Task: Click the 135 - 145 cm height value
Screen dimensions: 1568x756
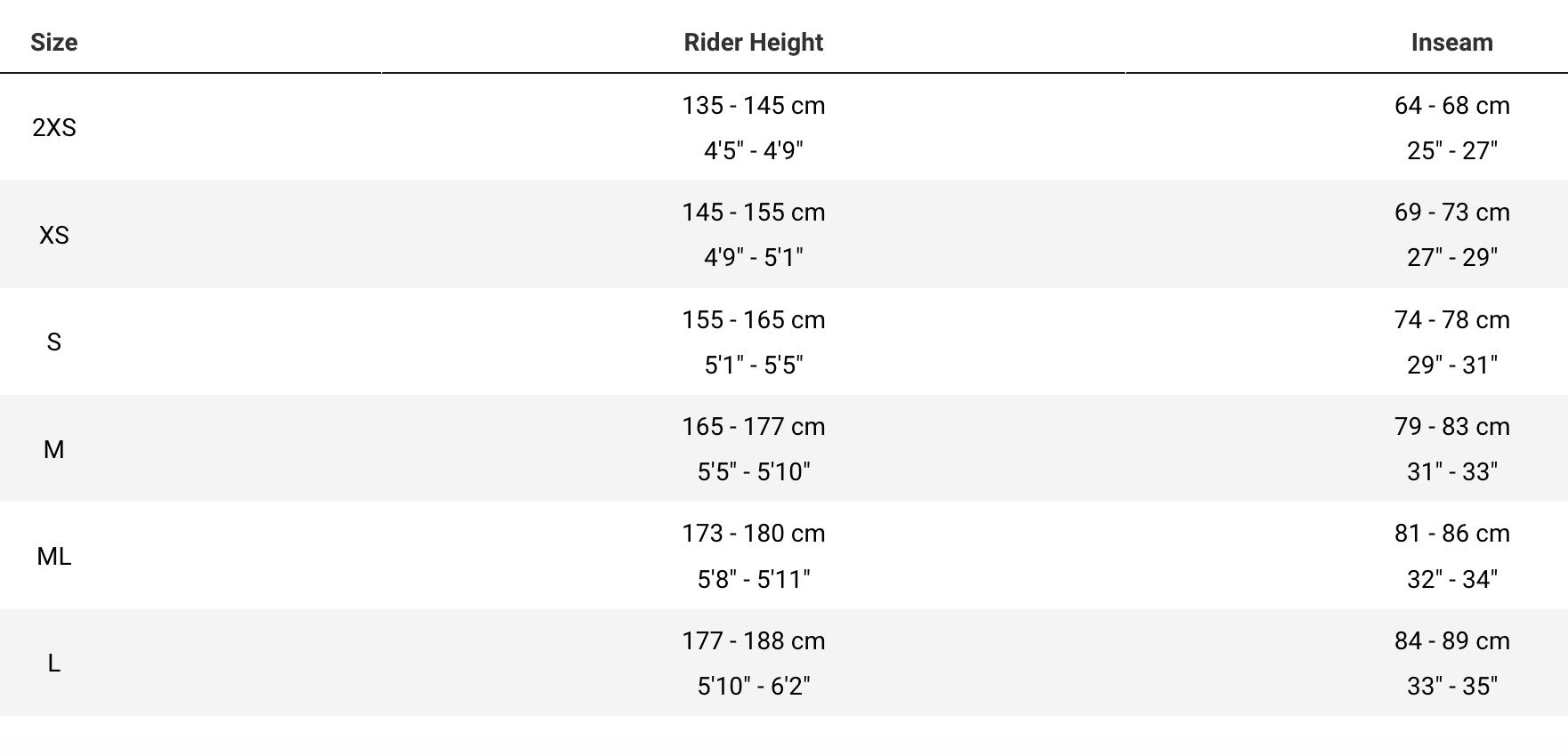Action: pyautogui.click(x=754, y=106)
